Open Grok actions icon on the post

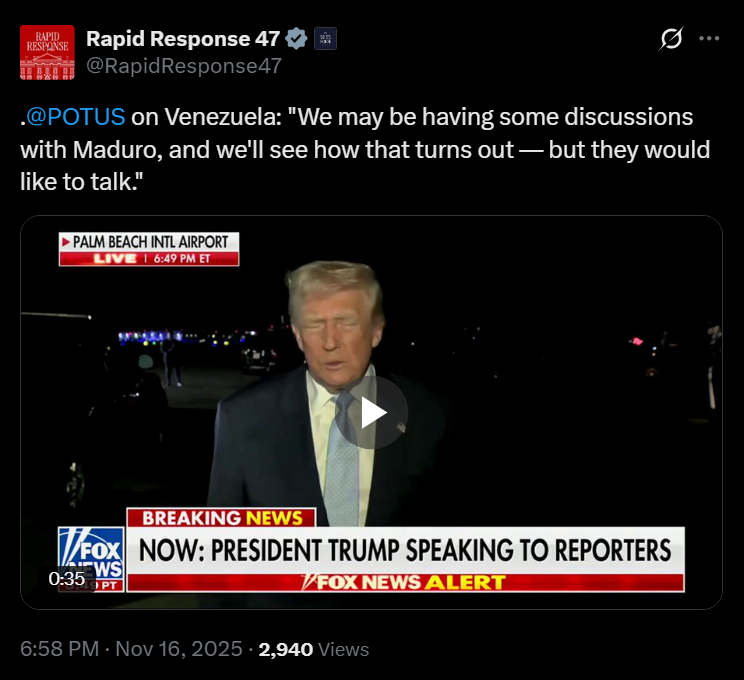(672, 39)
